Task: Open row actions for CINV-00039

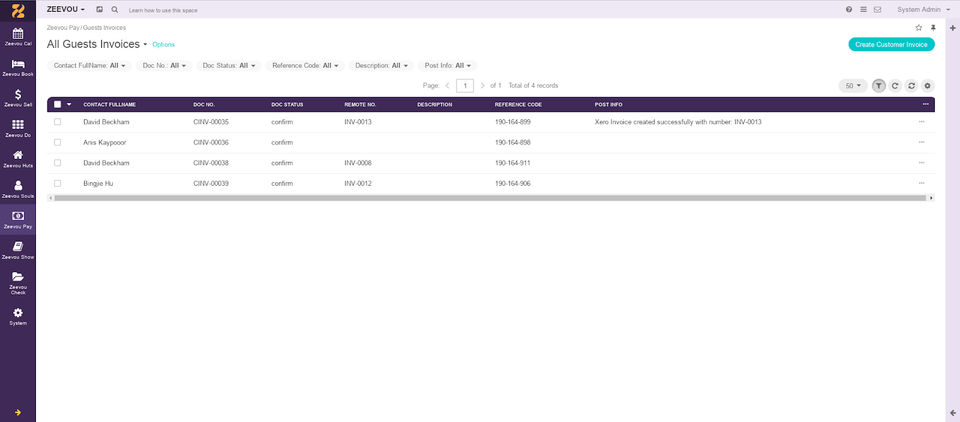Action: (x=921, y=183)
